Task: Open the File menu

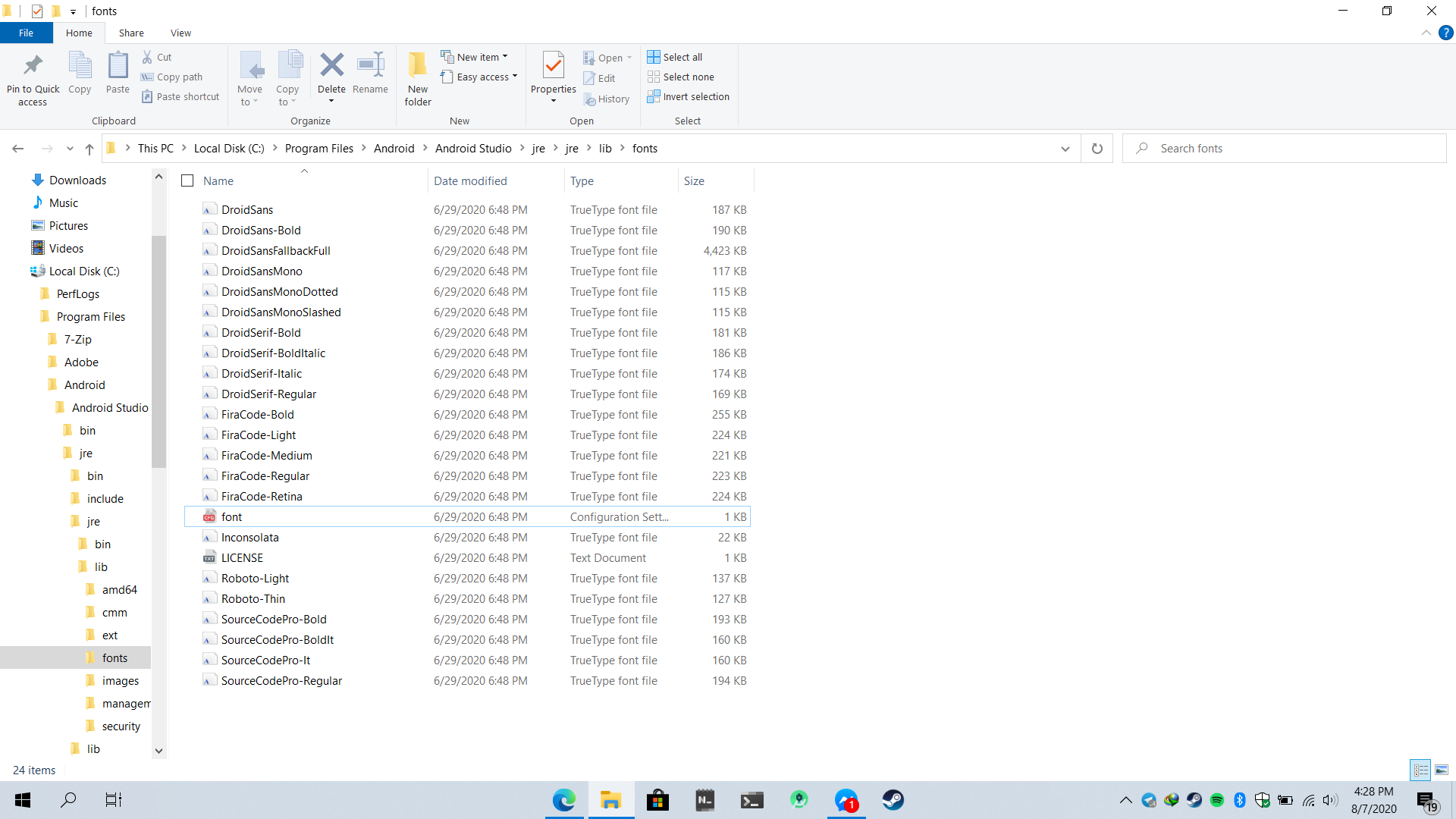Action: (26, 33)
